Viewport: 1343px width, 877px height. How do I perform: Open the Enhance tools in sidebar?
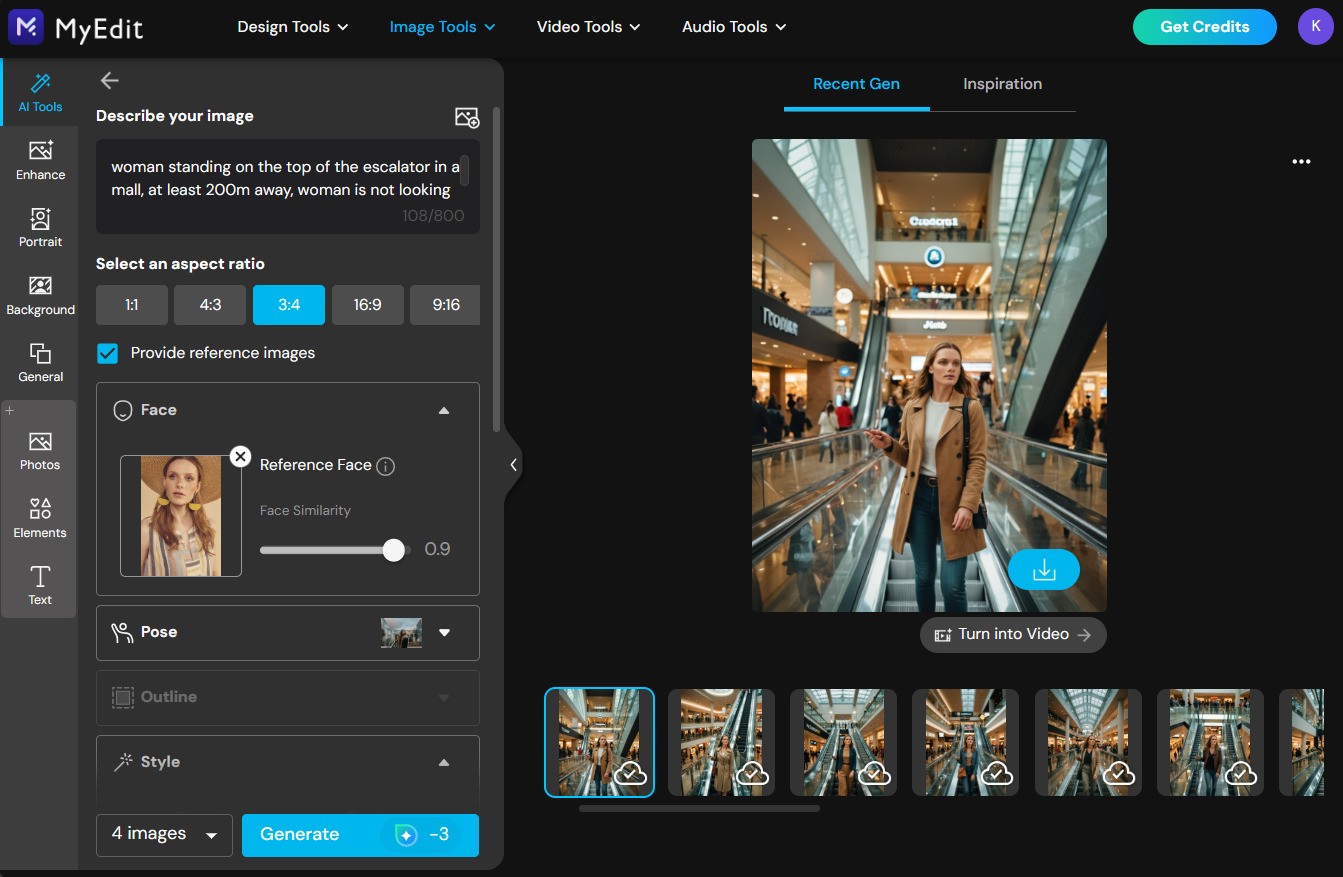point(40,160)
